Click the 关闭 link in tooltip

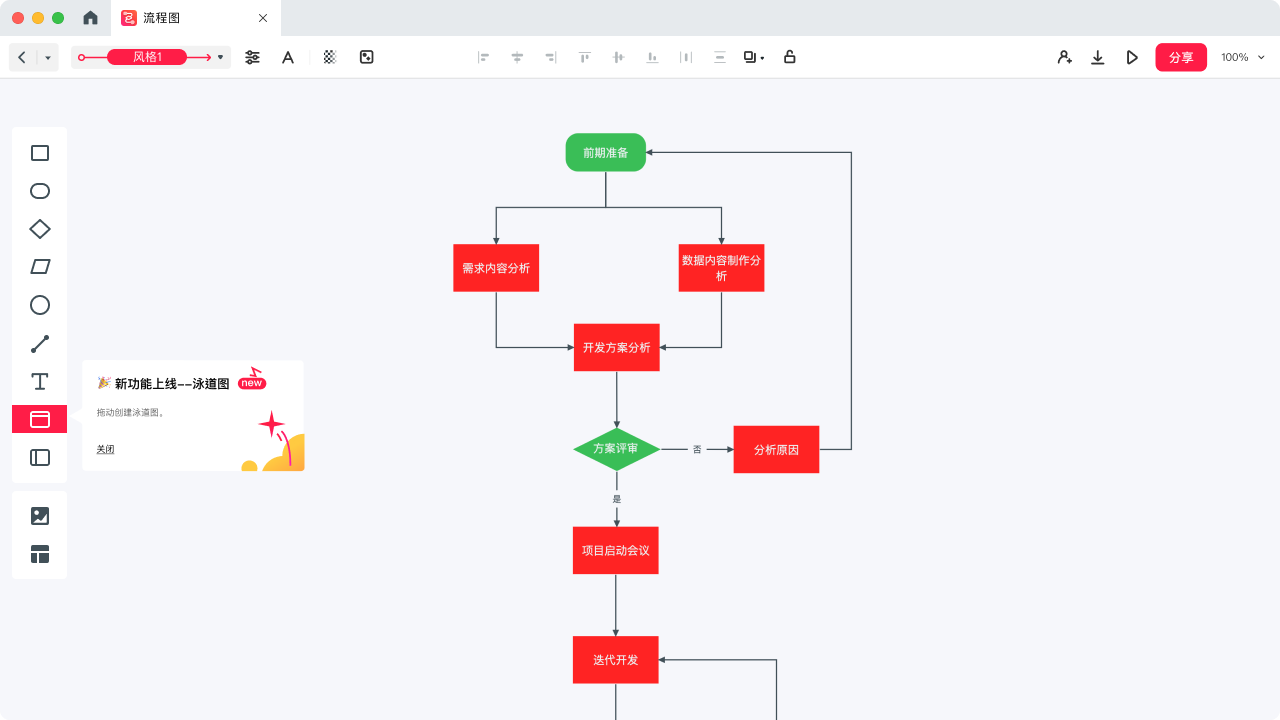(105, 449)
